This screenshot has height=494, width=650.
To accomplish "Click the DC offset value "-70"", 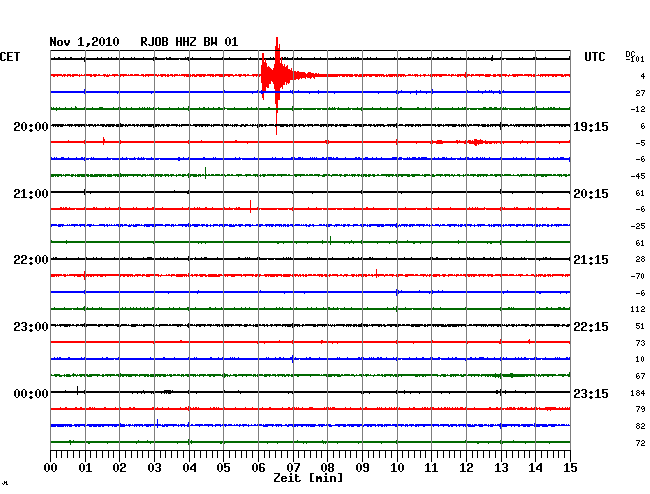I will pyautogui.click(x=638, y=276).
